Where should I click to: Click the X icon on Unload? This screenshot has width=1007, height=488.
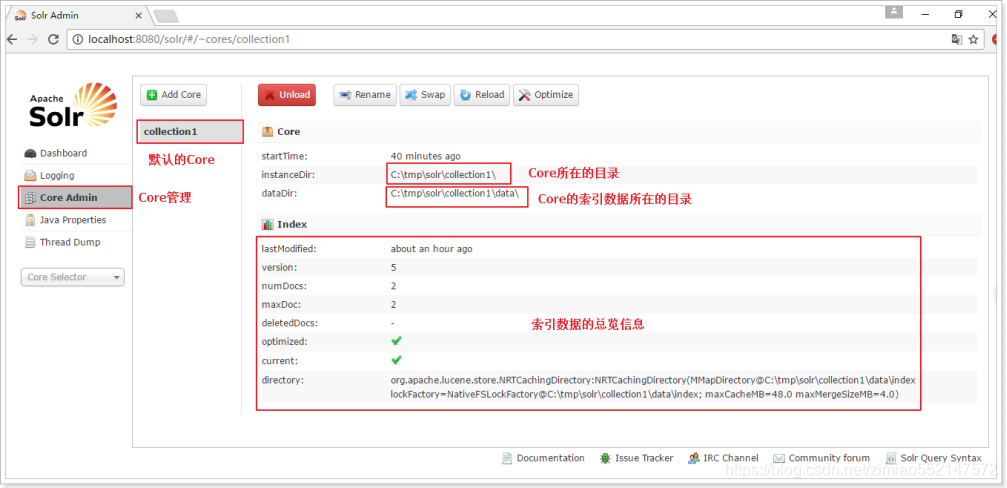[x=270, y=95]
